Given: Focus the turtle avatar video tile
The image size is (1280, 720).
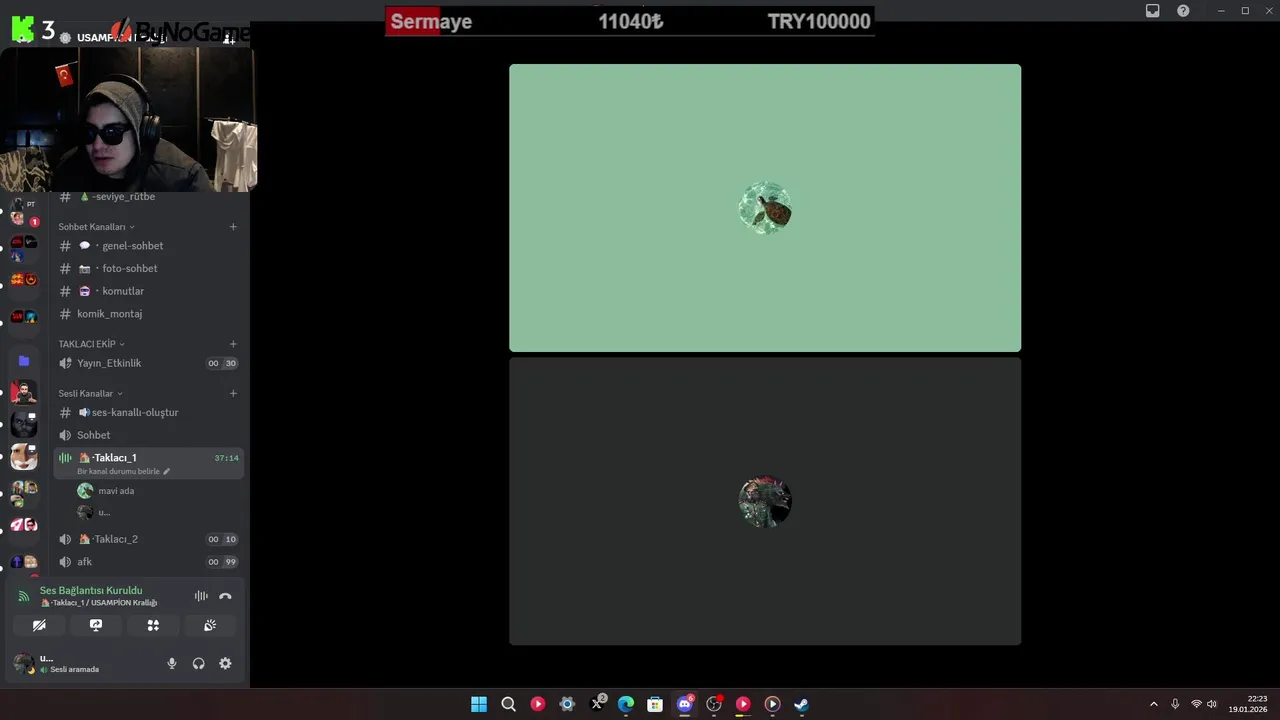Looking at the screenshot, I should click(x=765, y=208).
